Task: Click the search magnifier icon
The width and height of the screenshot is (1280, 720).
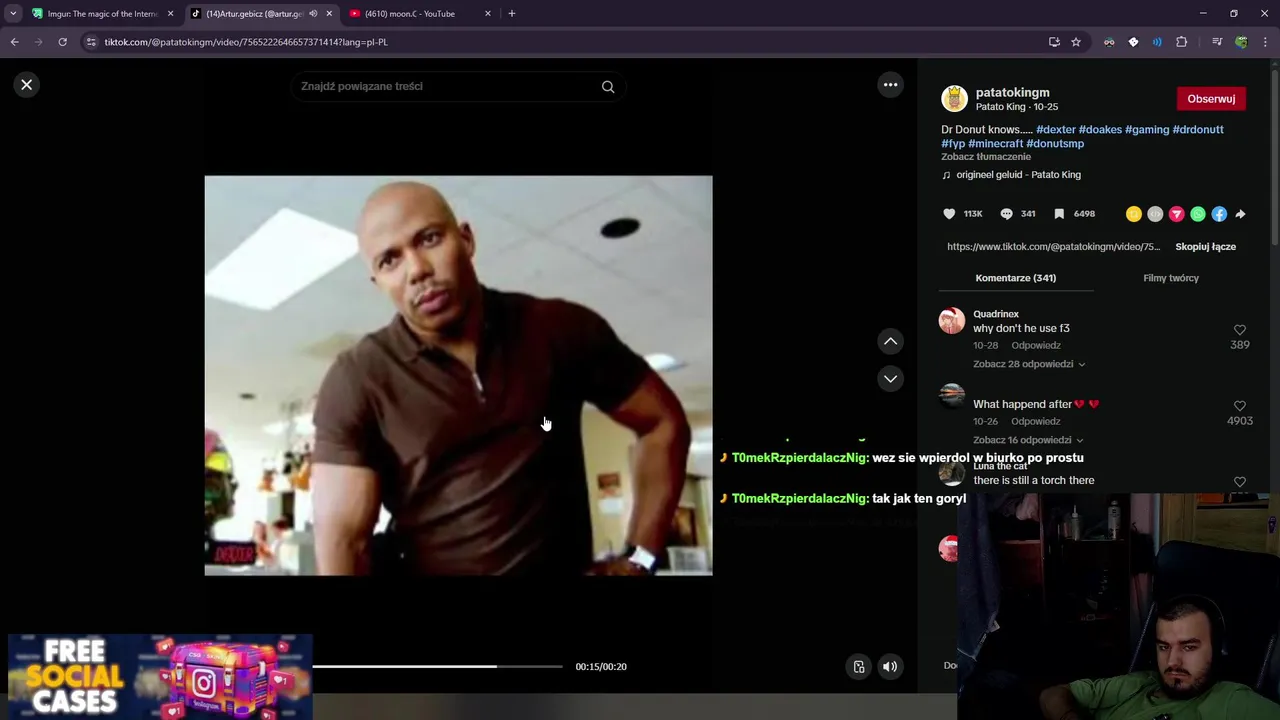Action: pyautogui.click(x=608, y=86)
